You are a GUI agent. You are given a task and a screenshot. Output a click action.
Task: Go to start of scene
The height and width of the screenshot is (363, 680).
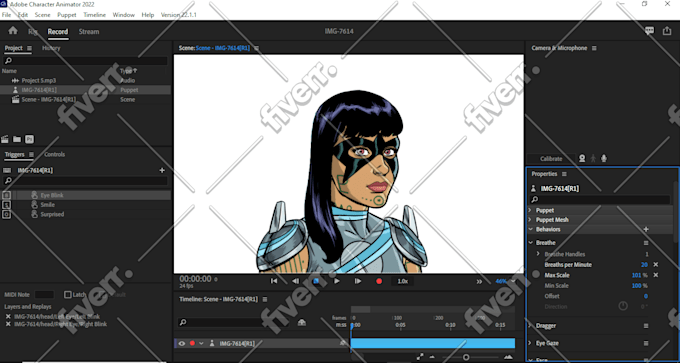274,281
